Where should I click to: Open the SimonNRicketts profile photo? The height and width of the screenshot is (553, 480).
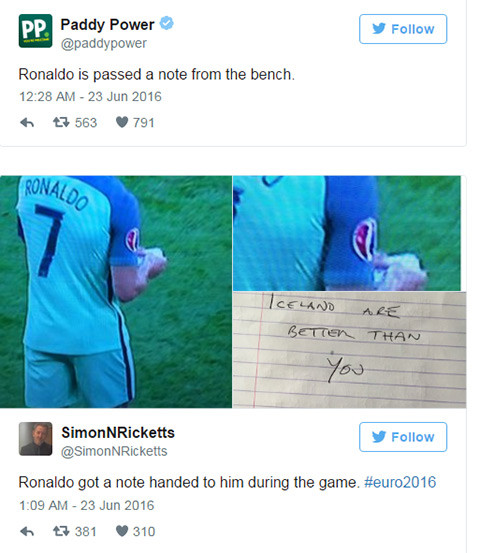[x=35, y=438]
